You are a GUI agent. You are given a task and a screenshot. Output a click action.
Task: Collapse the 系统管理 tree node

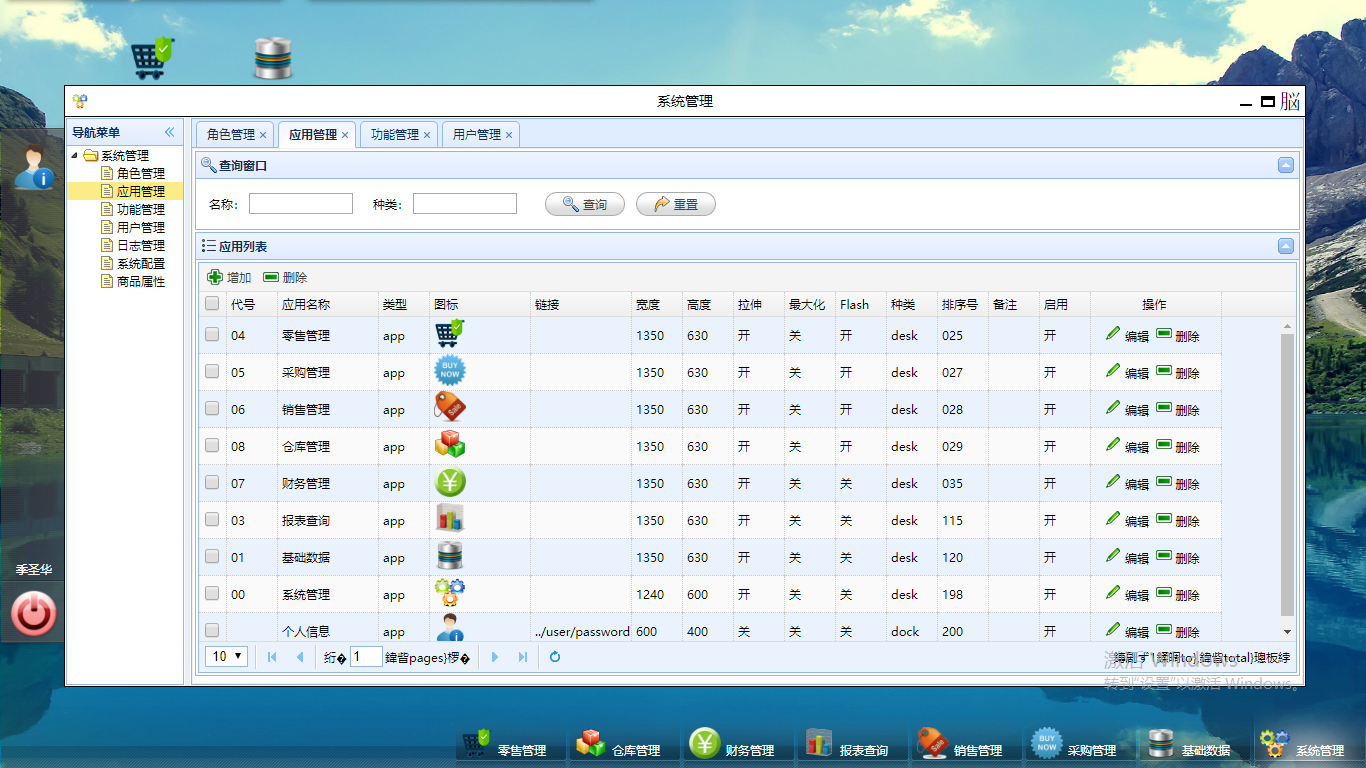click(x=74, y=155)
